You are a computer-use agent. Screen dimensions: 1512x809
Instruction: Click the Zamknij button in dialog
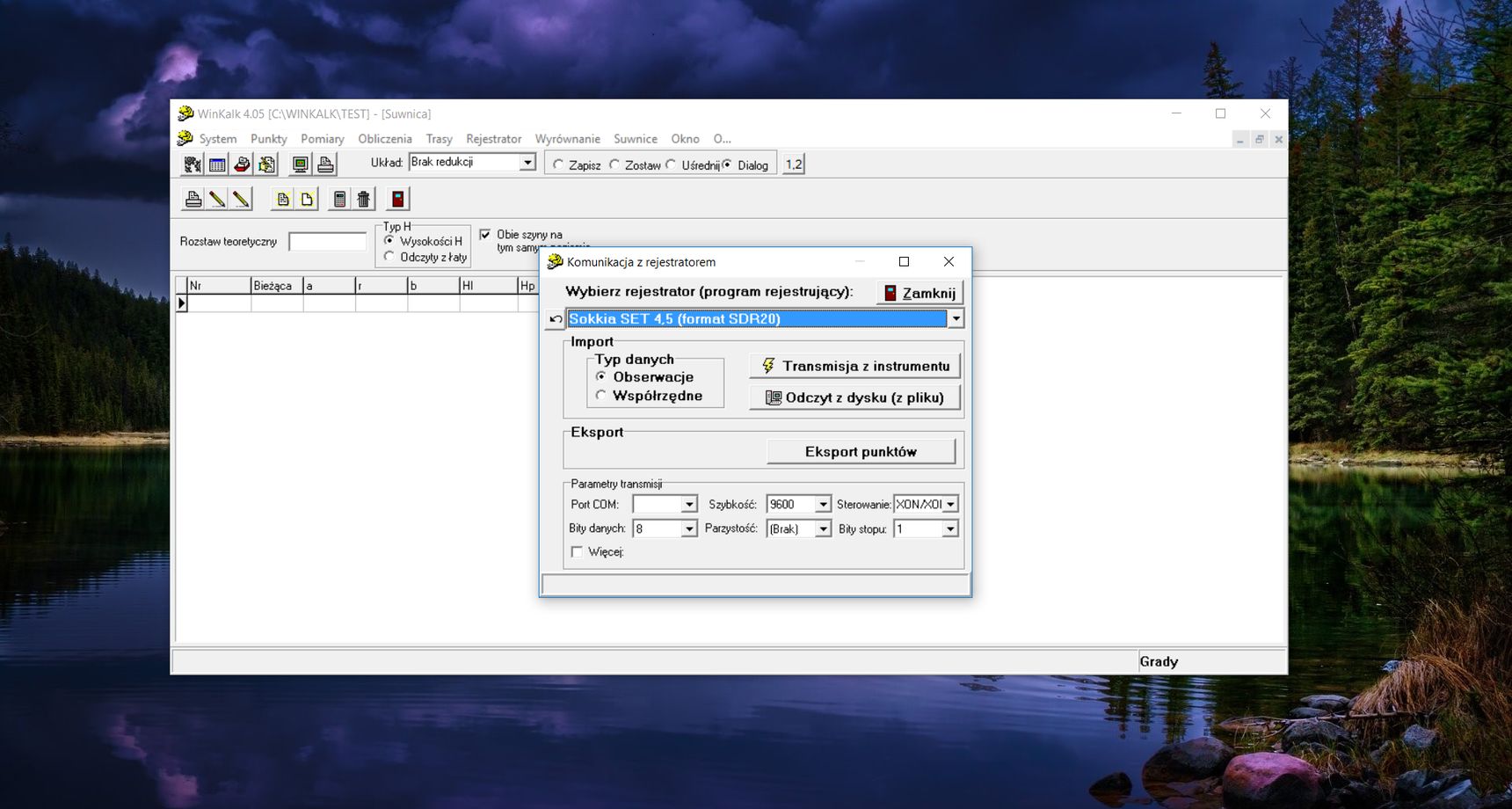(920, 293)
